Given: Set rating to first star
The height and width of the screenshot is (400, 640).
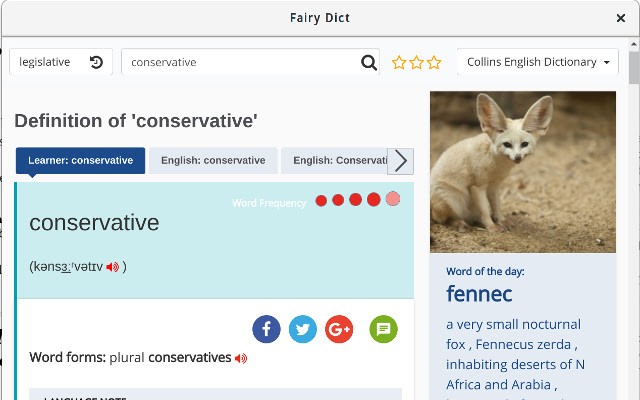Looking at the screenshot, I should click(x=399, y=63).
